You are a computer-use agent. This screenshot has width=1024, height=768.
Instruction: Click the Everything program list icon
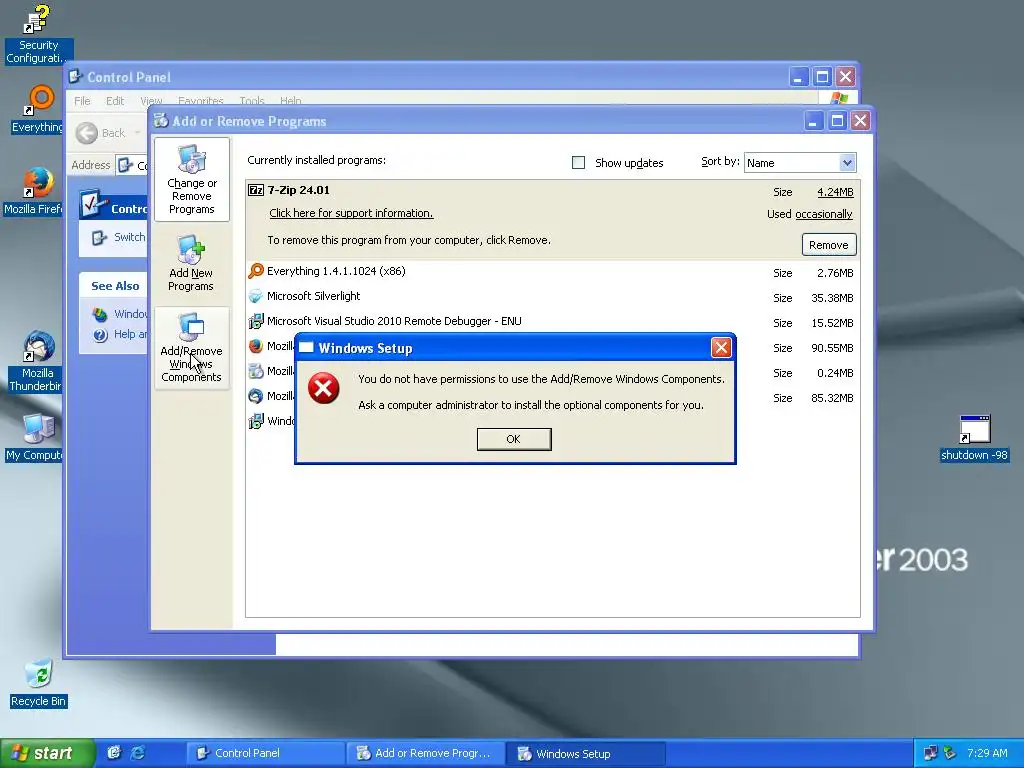(x=255, y=271)
